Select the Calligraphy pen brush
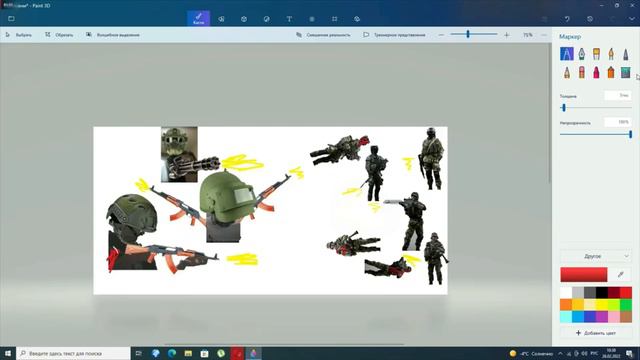The width and height of the screenshot is (640, 360). tap(582, 54)
